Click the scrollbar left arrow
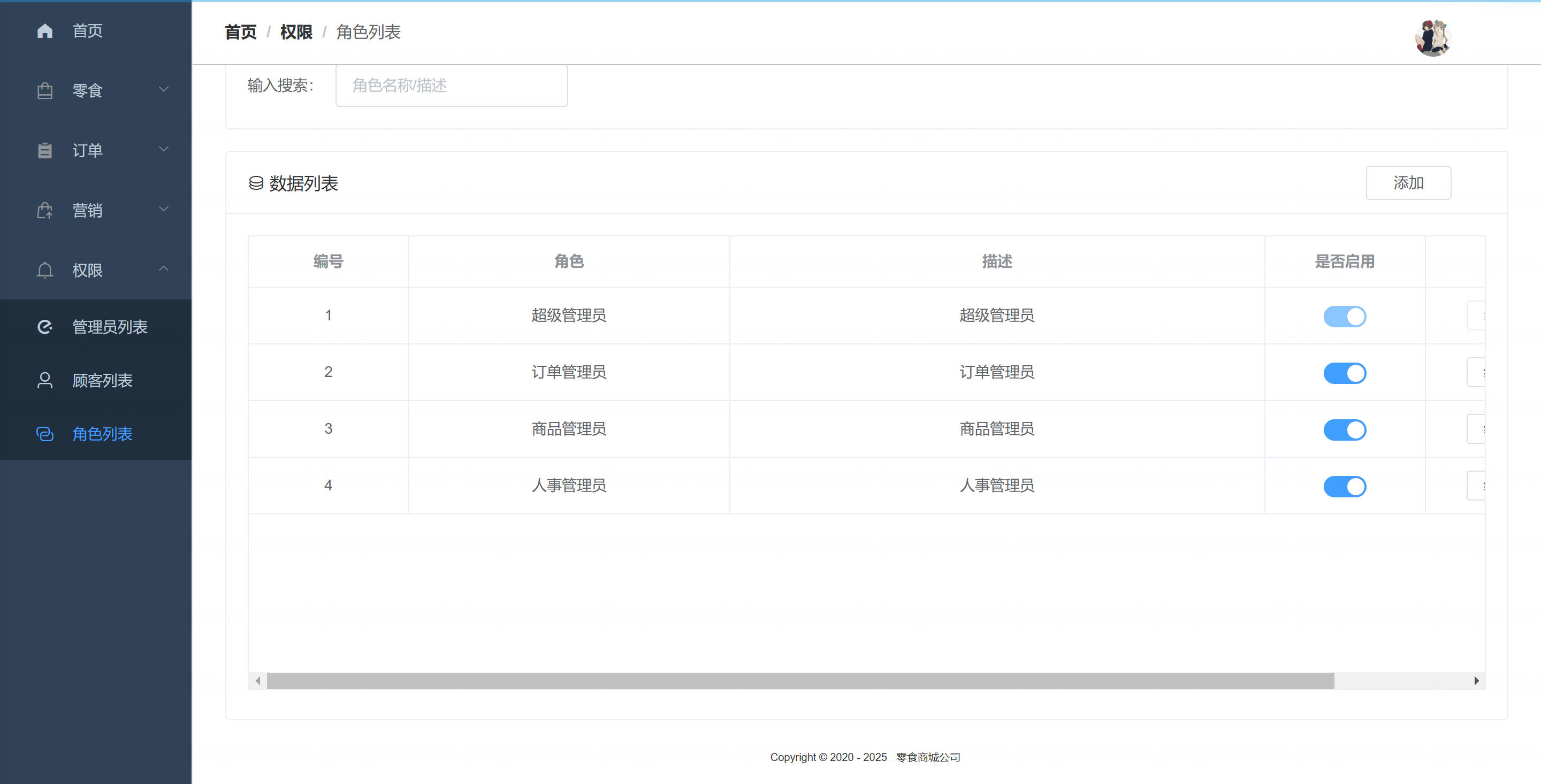1541x784 pixels. click(258, 681)
